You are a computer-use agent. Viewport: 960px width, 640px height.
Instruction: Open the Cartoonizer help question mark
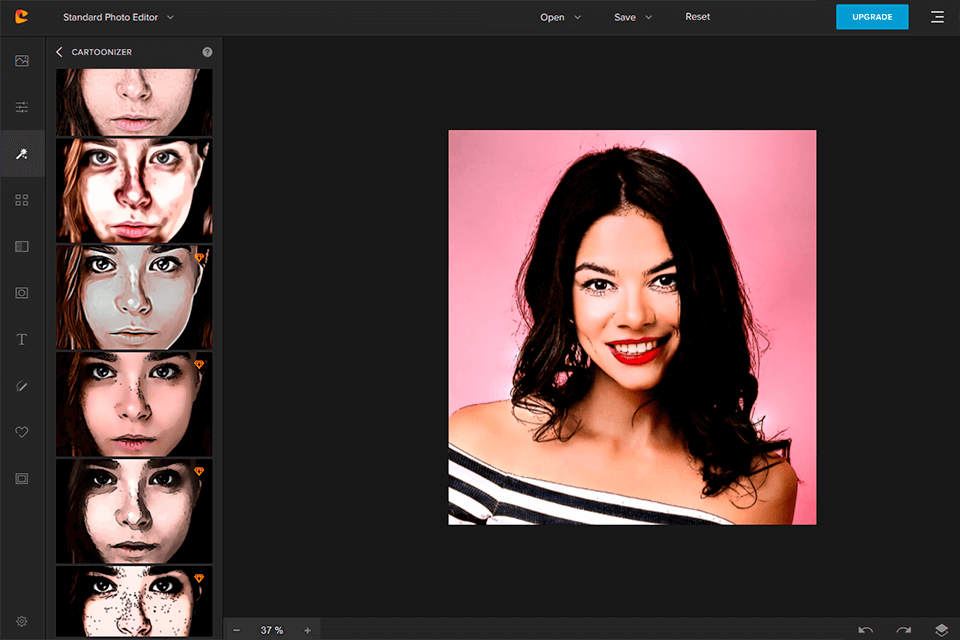tap(207, 52)
